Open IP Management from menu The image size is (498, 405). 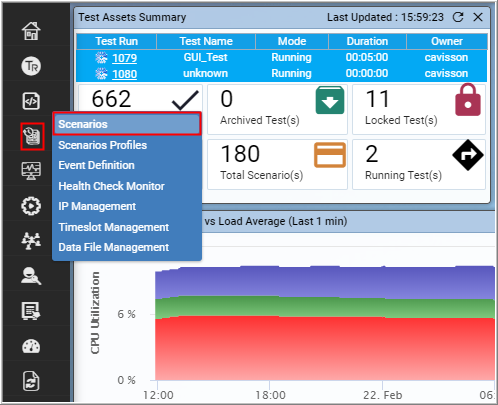[x=97, y=206]
